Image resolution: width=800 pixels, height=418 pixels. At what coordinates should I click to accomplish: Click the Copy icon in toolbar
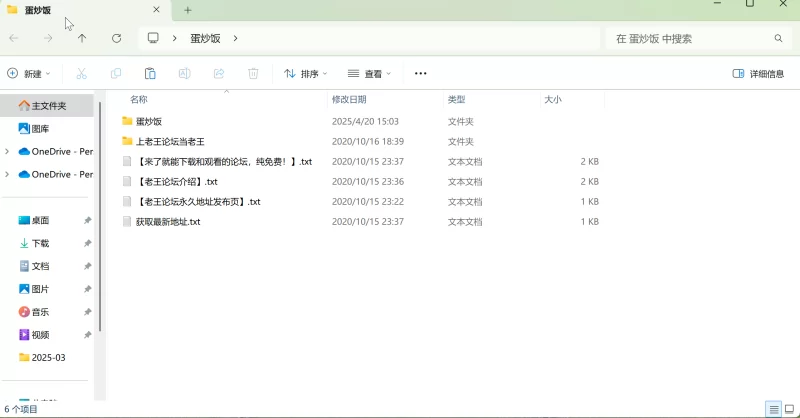[116, 74]
